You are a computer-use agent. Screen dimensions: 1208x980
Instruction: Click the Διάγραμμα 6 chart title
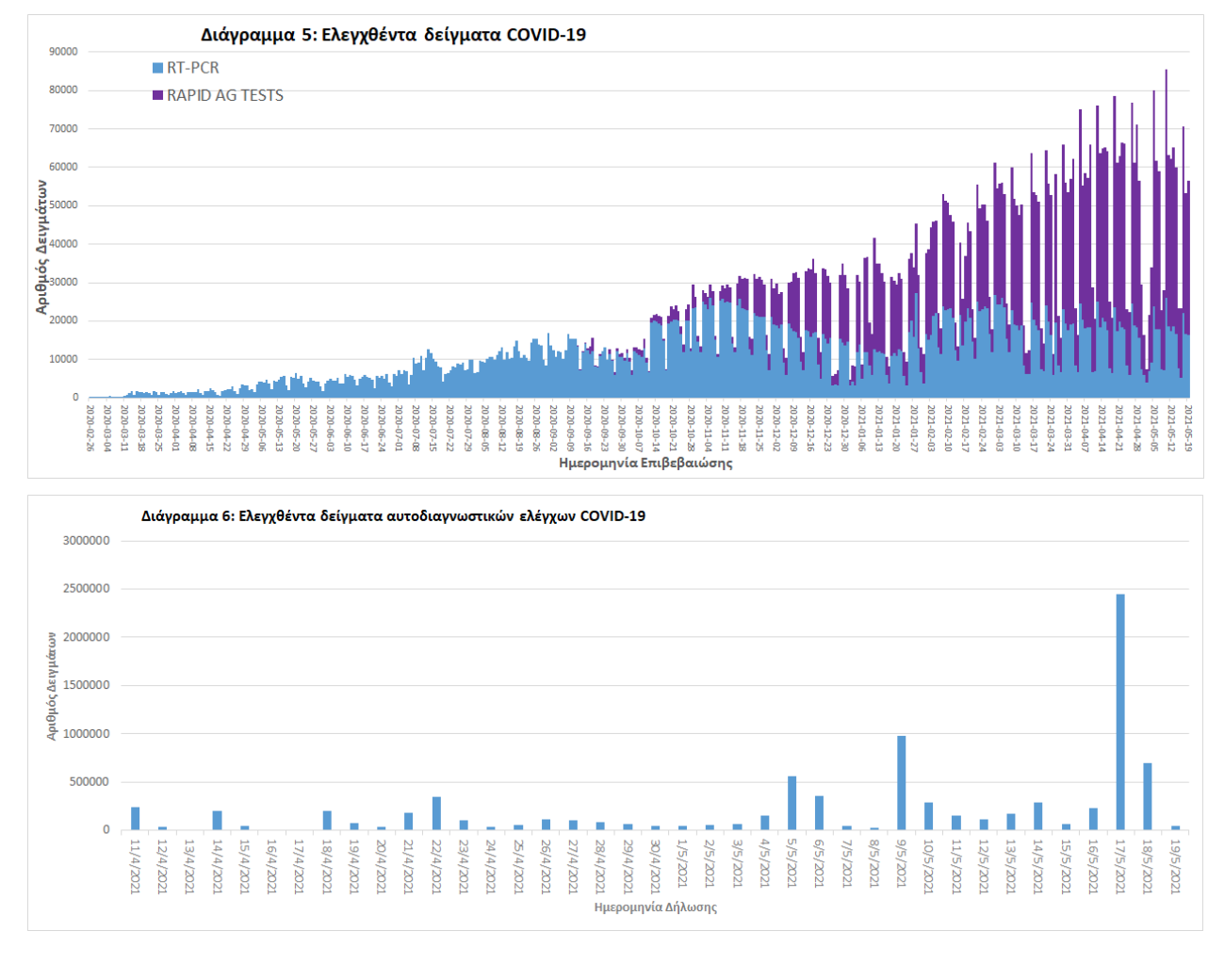(x=393, y=515)
